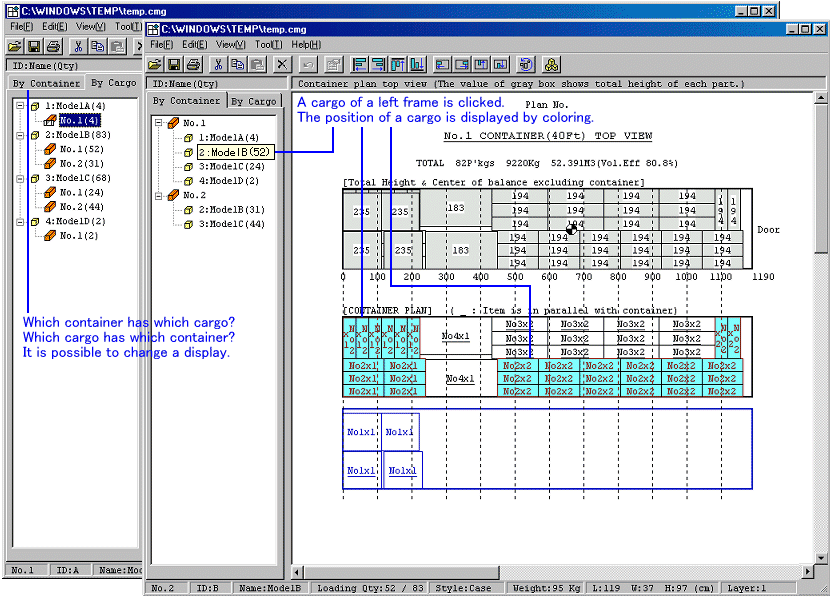The height and width of the screenshot is (600, 830).
Task: Click the Open file icon in front window toolbar
Action: click(156, 65)
